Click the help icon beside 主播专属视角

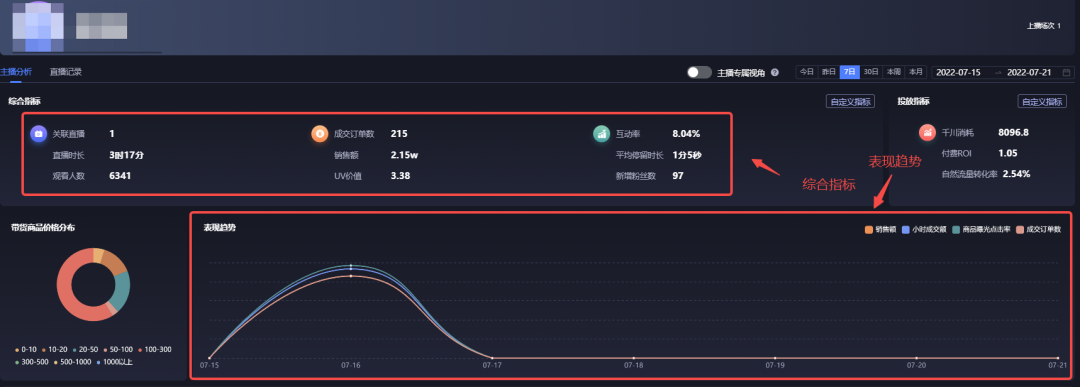[775, 72]
